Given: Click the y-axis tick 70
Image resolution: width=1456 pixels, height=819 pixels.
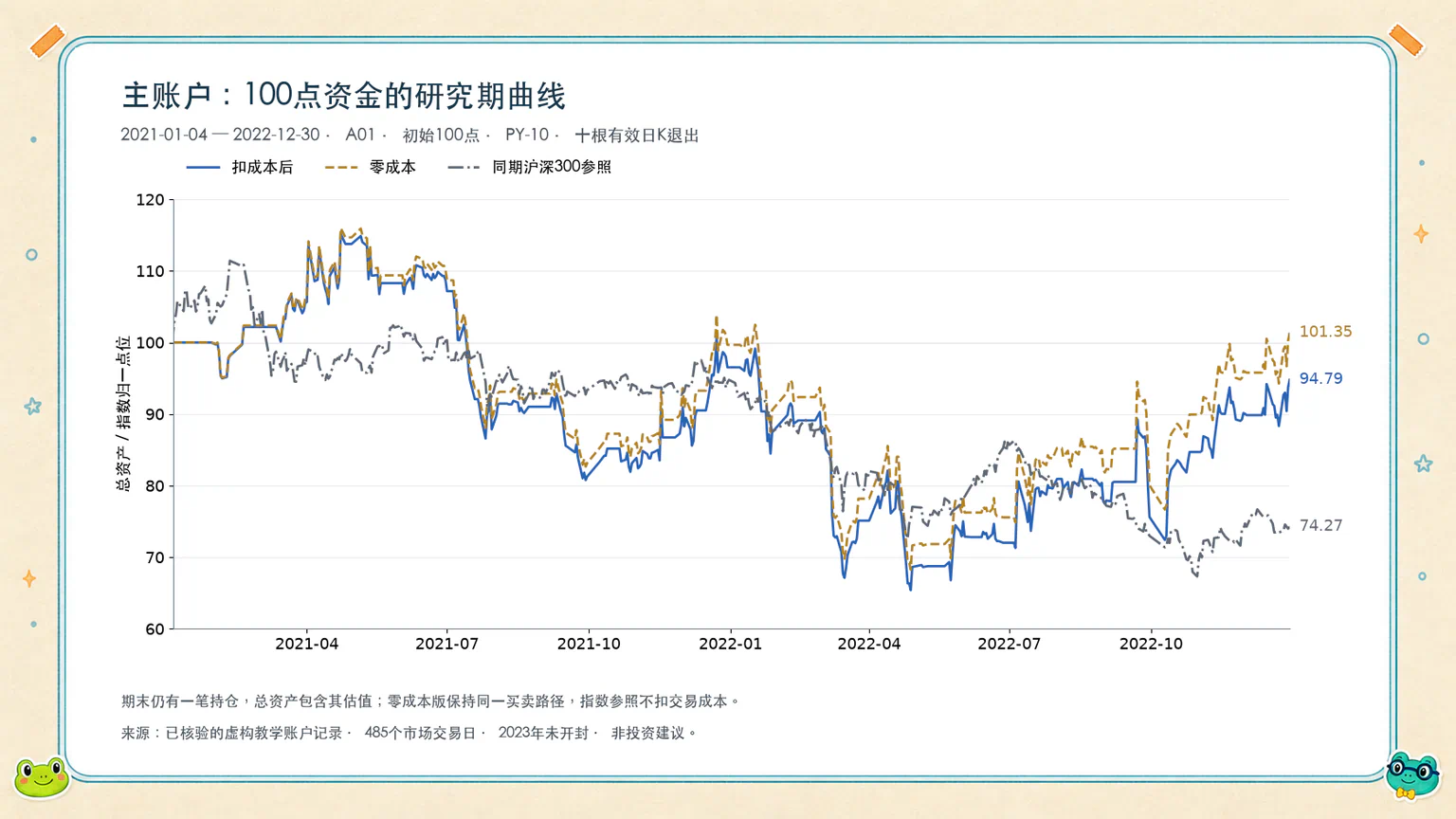Looking at the screenshot, I should (x=155, y=557).
